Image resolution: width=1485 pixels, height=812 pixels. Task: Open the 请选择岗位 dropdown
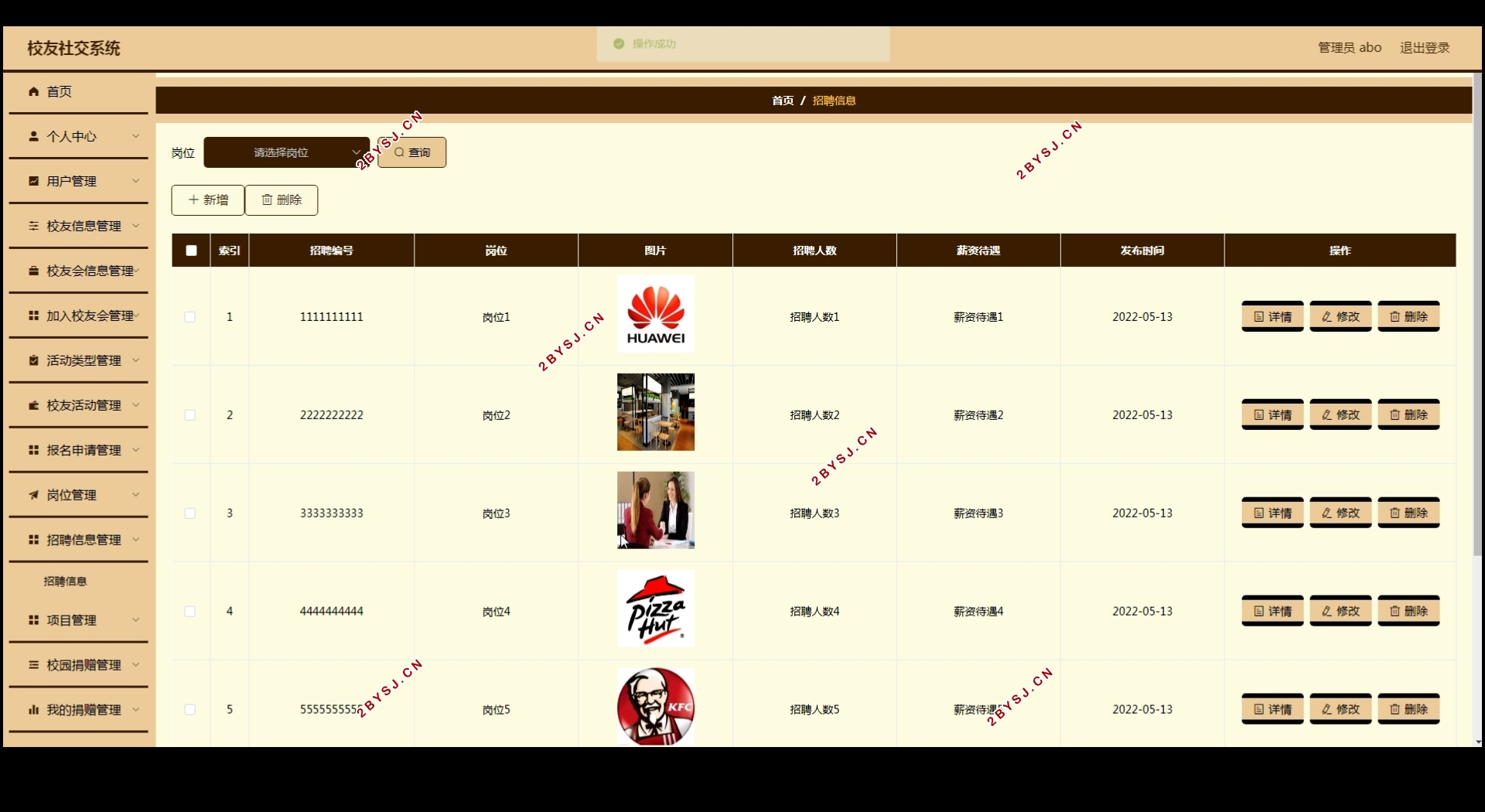click(286, 152)
